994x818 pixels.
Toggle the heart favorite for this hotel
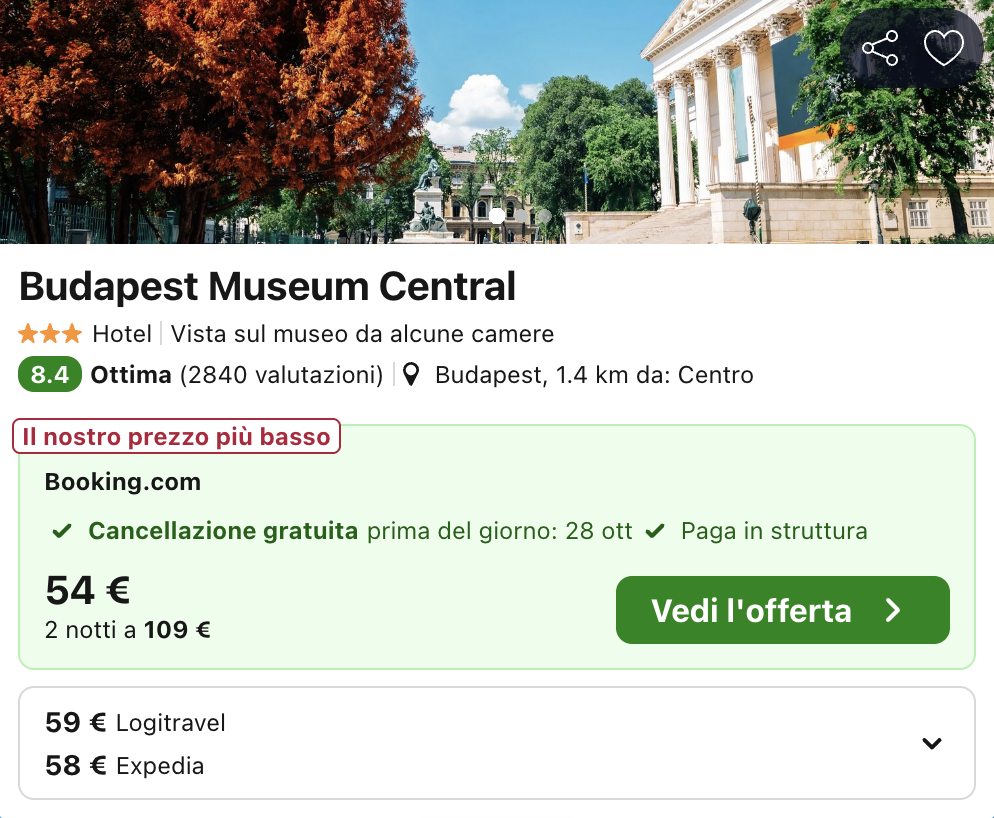point(943,47)
